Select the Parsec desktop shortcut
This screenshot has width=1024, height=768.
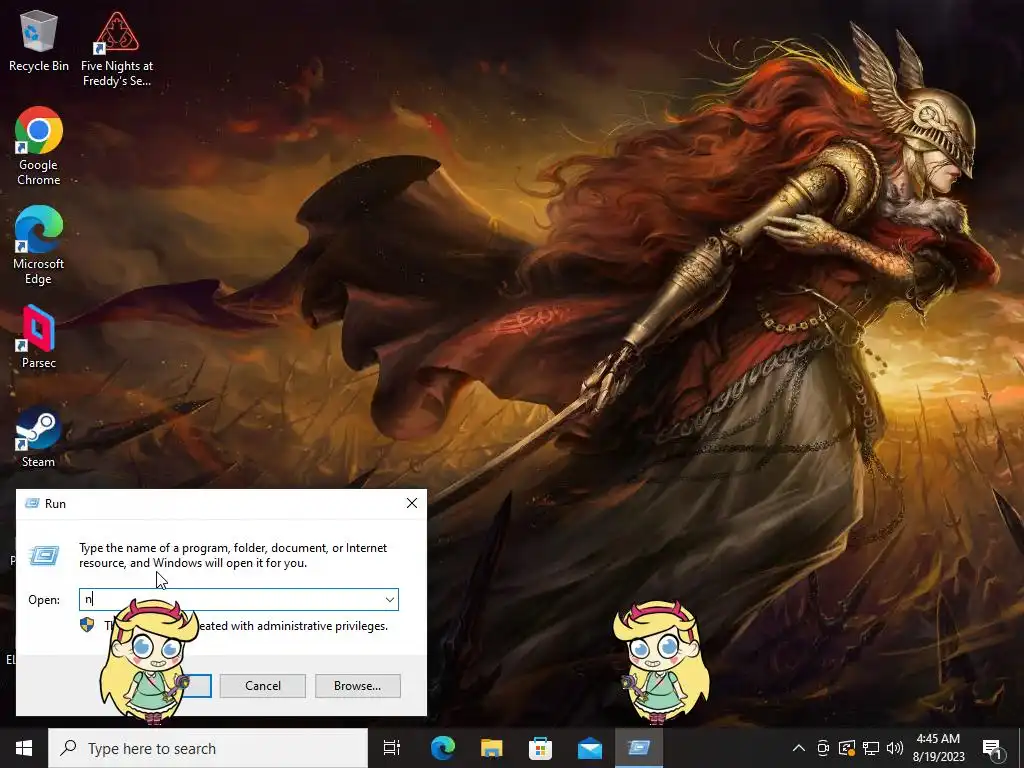[39, 337]
